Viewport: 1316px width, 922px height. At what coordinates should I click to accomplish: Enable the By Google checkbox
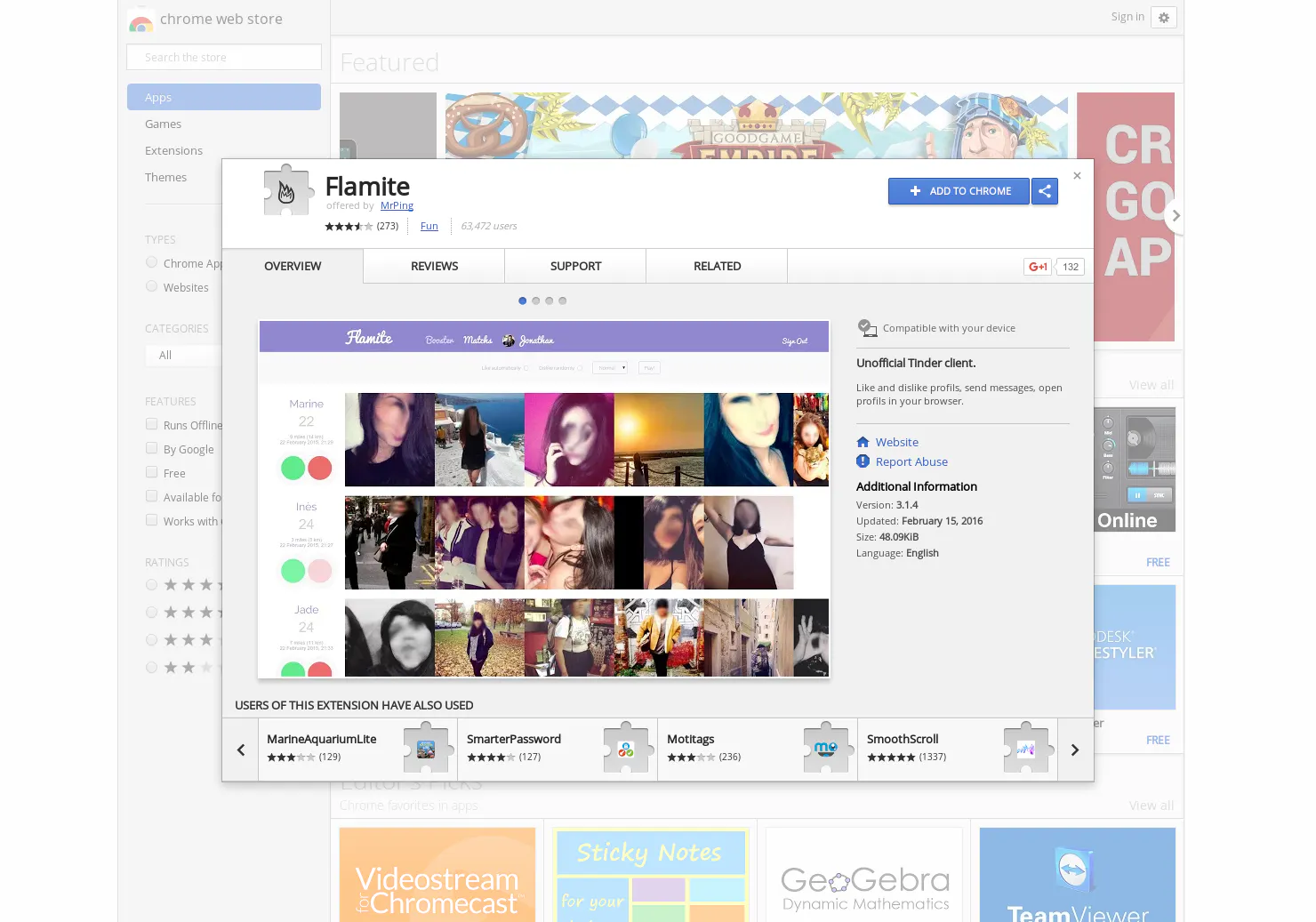(x=152, y=448)
